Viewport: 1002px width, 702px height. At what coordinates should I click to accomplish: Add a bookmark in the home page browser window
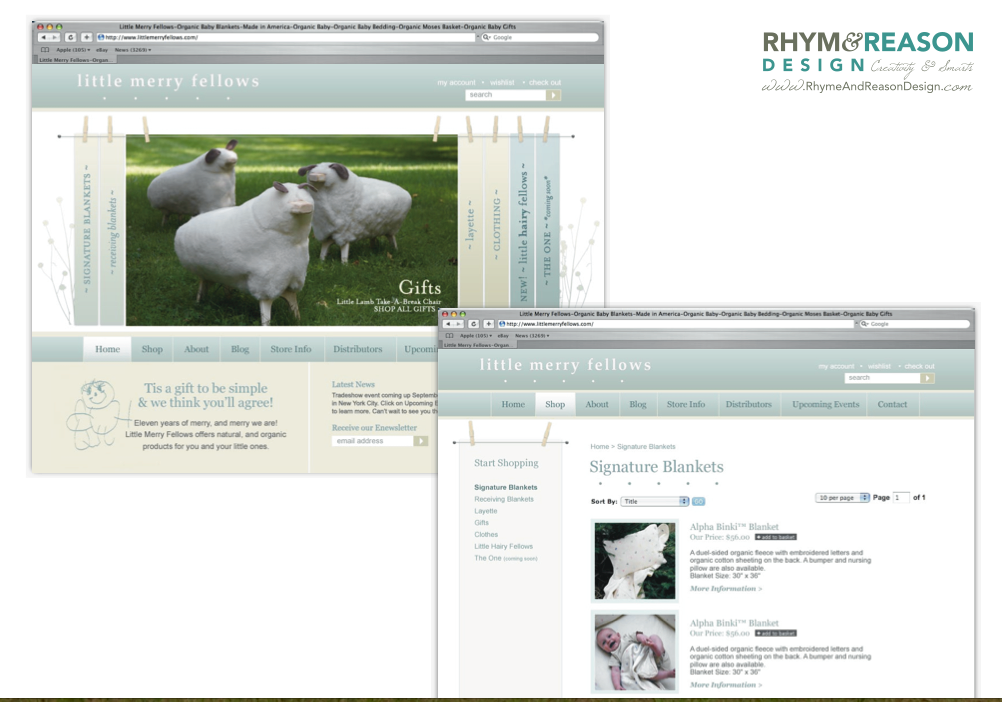86,38
